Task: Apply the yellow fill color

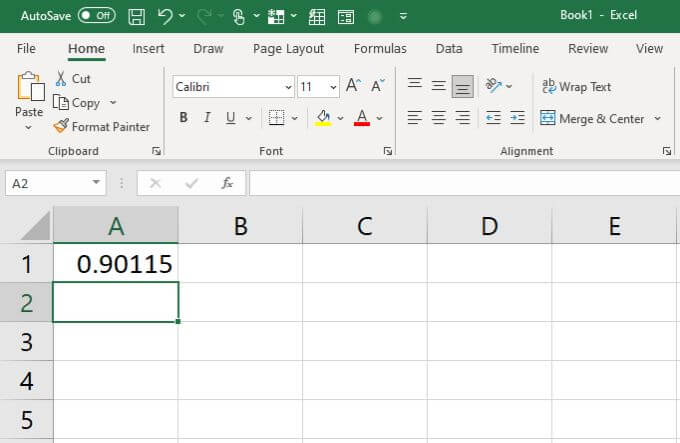Action: pyautogui.click(x=323, y=117)
